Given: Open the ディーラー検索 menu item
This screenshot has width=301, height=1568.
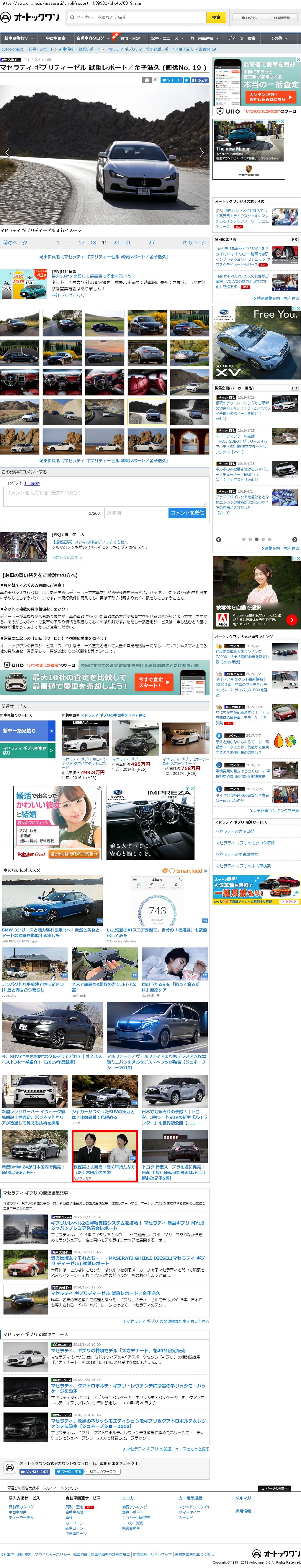Looking at the screenshot, I should tap(241, 38).
